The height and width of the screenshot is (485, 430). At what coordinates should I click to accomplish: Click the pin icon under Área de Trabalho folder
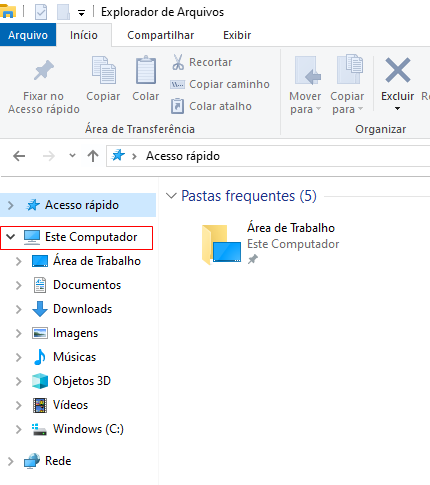[x=252, y=259]
